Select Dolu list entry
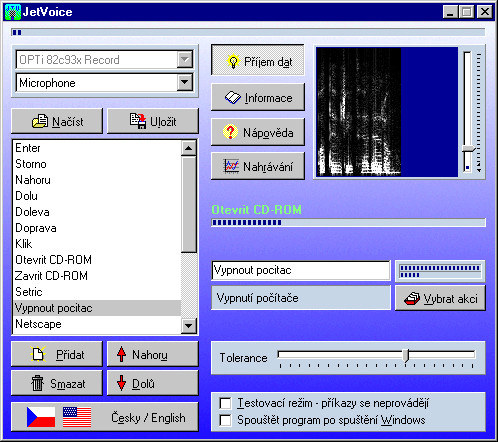This screenshot has height=442, width=498. (97, 196)
